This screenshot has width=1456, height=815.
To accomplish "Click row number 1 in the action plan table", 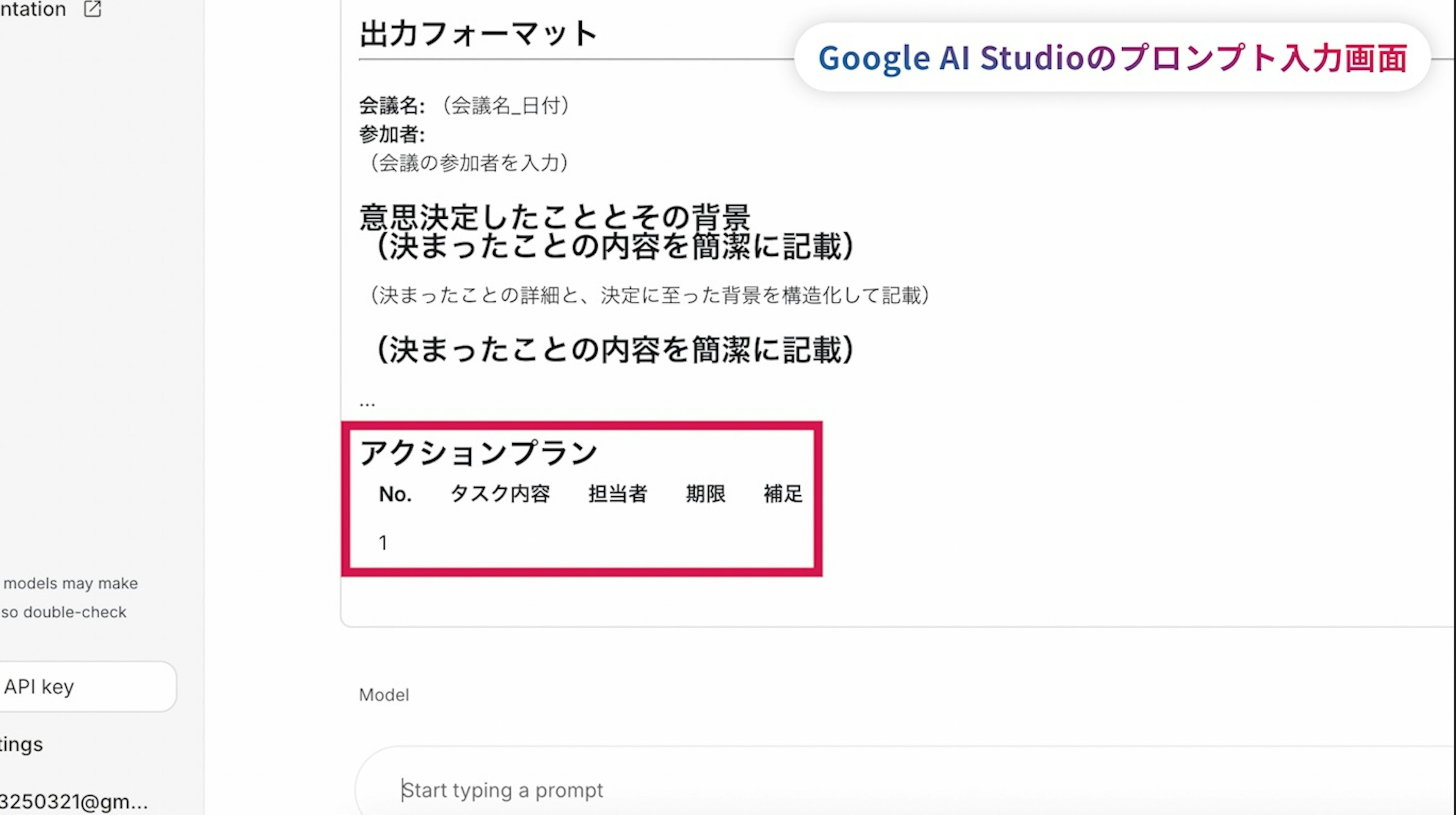I will tap(383, 542).
